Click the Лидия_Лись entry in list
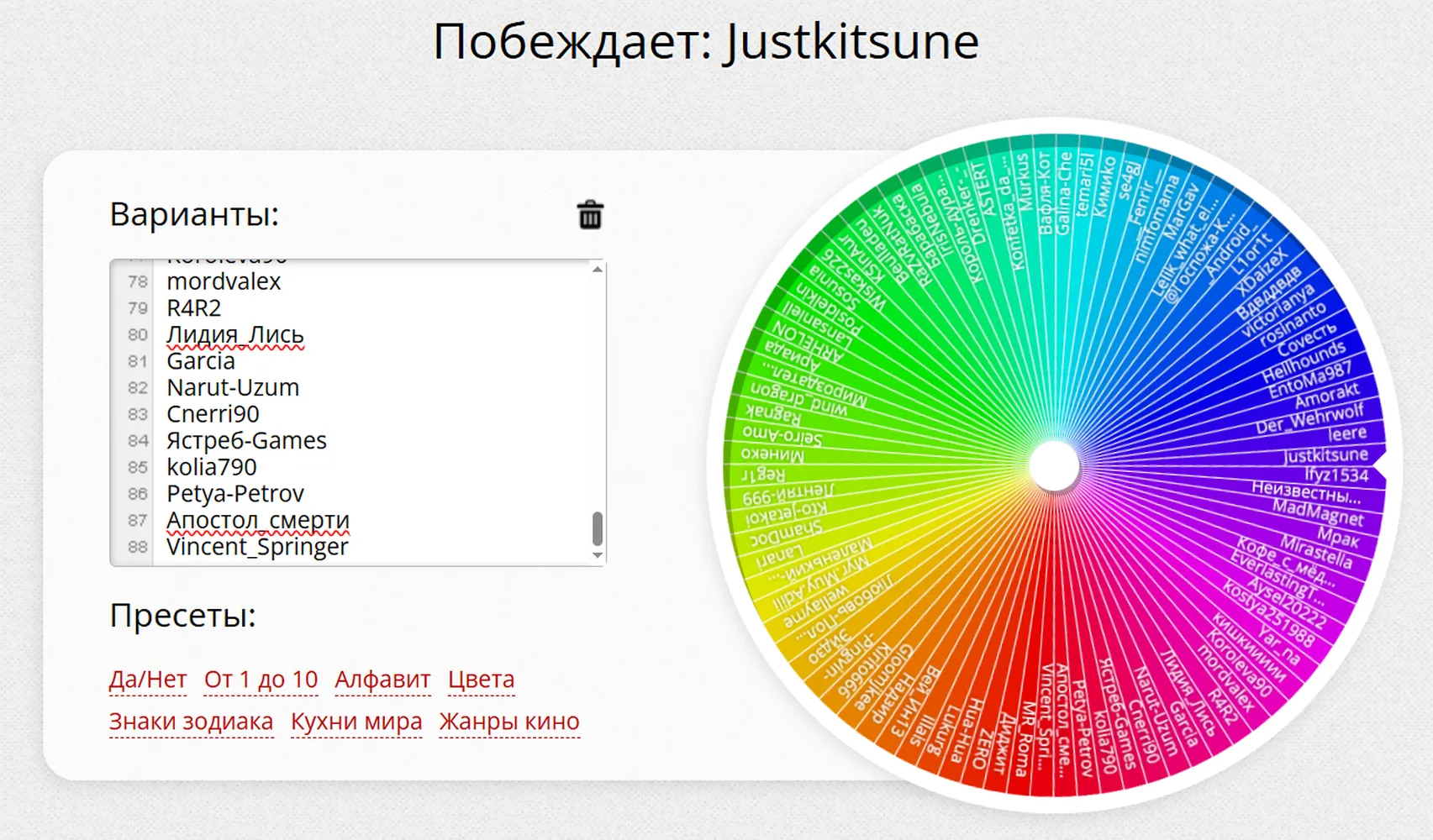The height and width of the screenshot is (840, 1433). (x=235, y=334)
